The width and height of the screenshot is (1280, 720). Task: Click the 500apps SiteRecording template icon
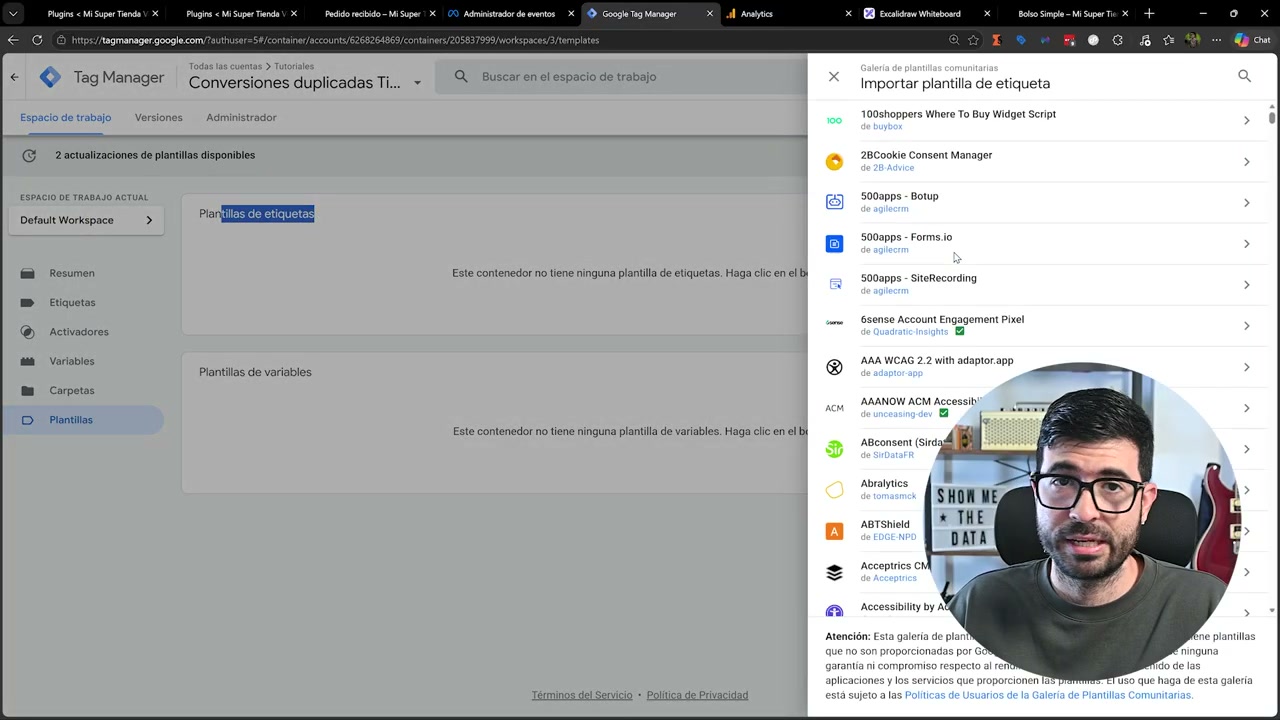pos(834,284)
